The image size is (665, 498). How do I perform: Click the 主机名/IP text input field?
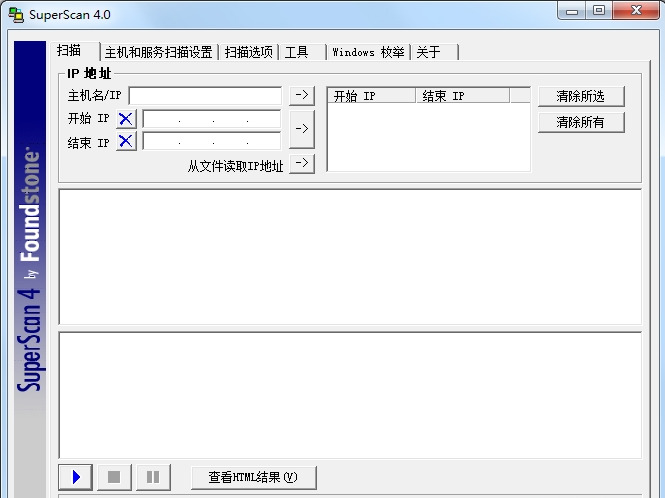205,95
